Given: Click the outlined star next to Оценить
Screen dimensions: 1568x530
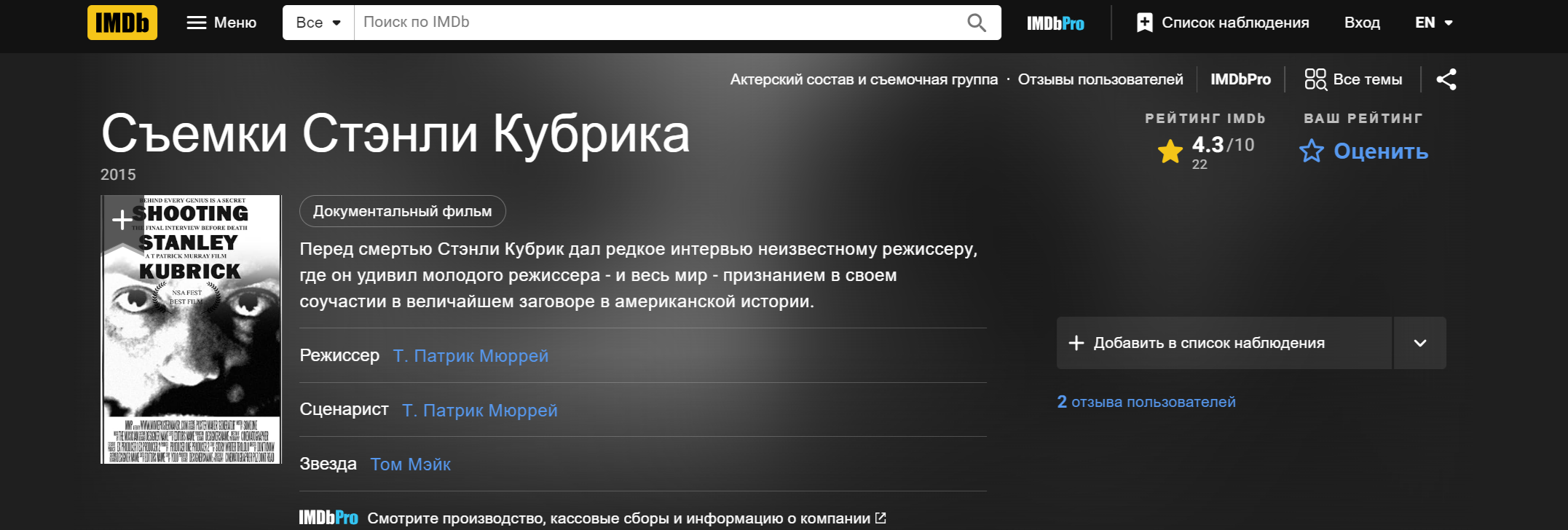Looking at the screenshot, I should tap(1312, 151).
